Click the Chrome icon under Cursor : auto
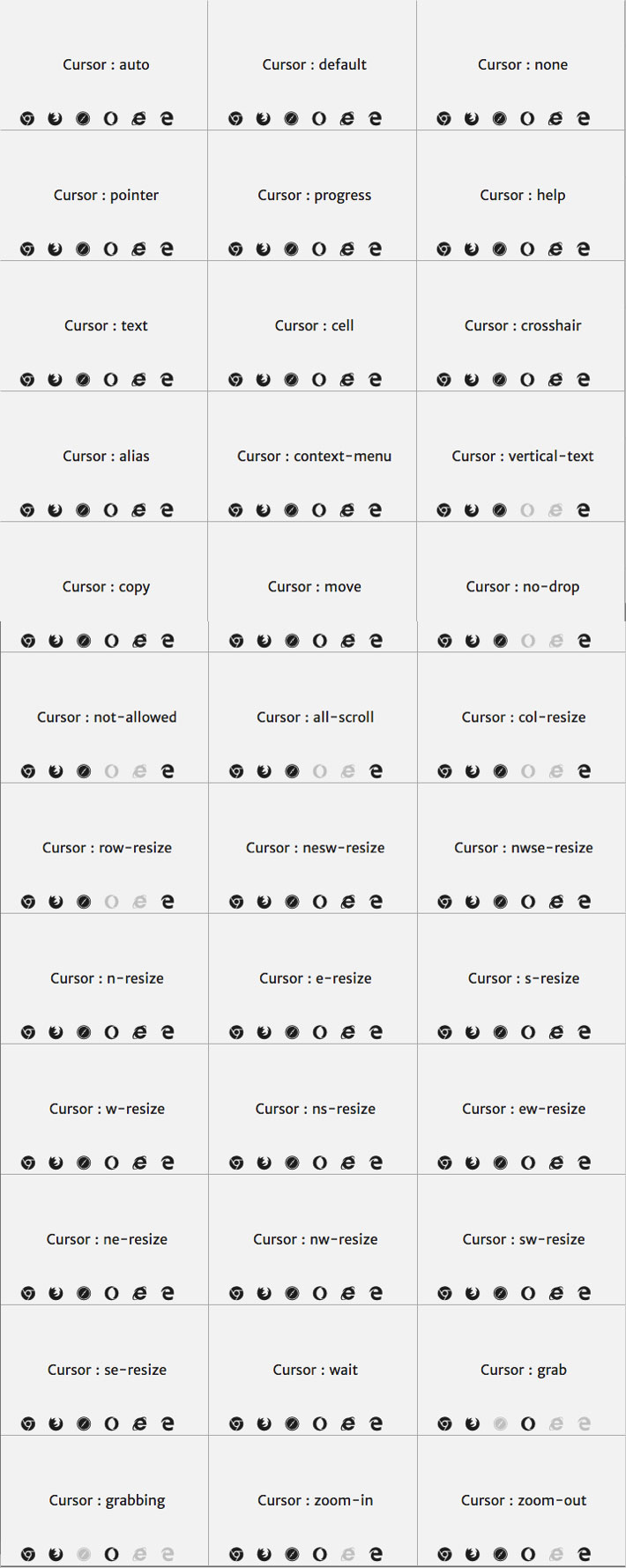626x1568 pixels. coord(27,119)
